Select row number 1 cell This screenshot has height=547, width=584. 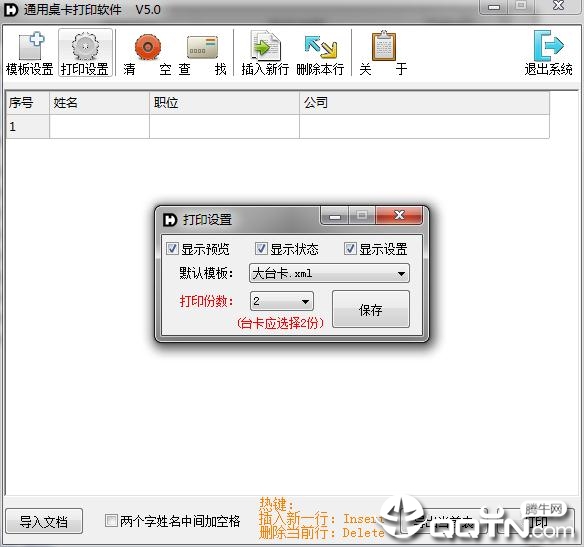(x=28, y=127)
